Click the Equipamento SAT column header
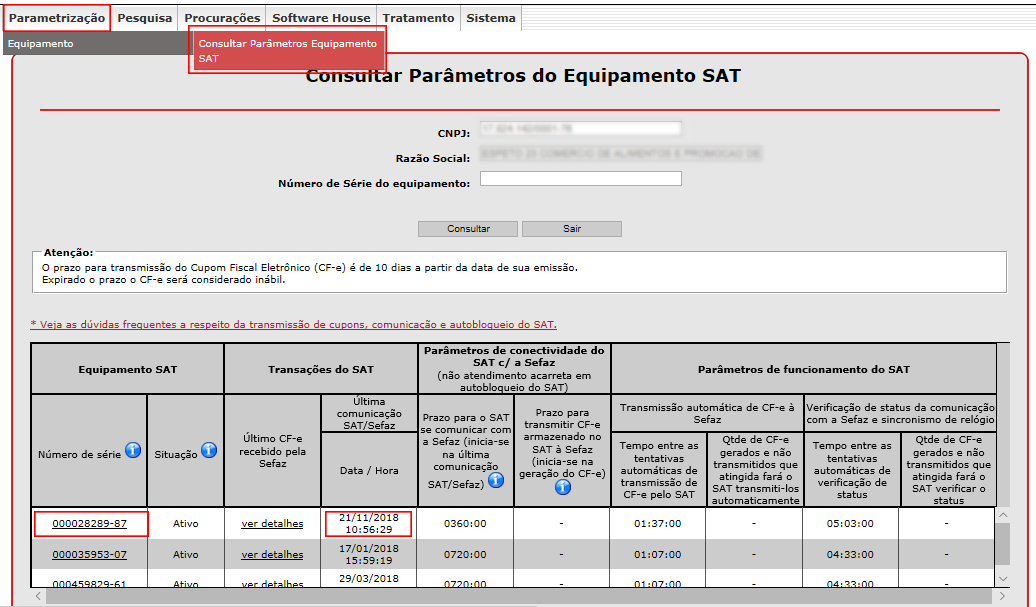The width and height of the screenshot is (1036, 607). [128, 369]
